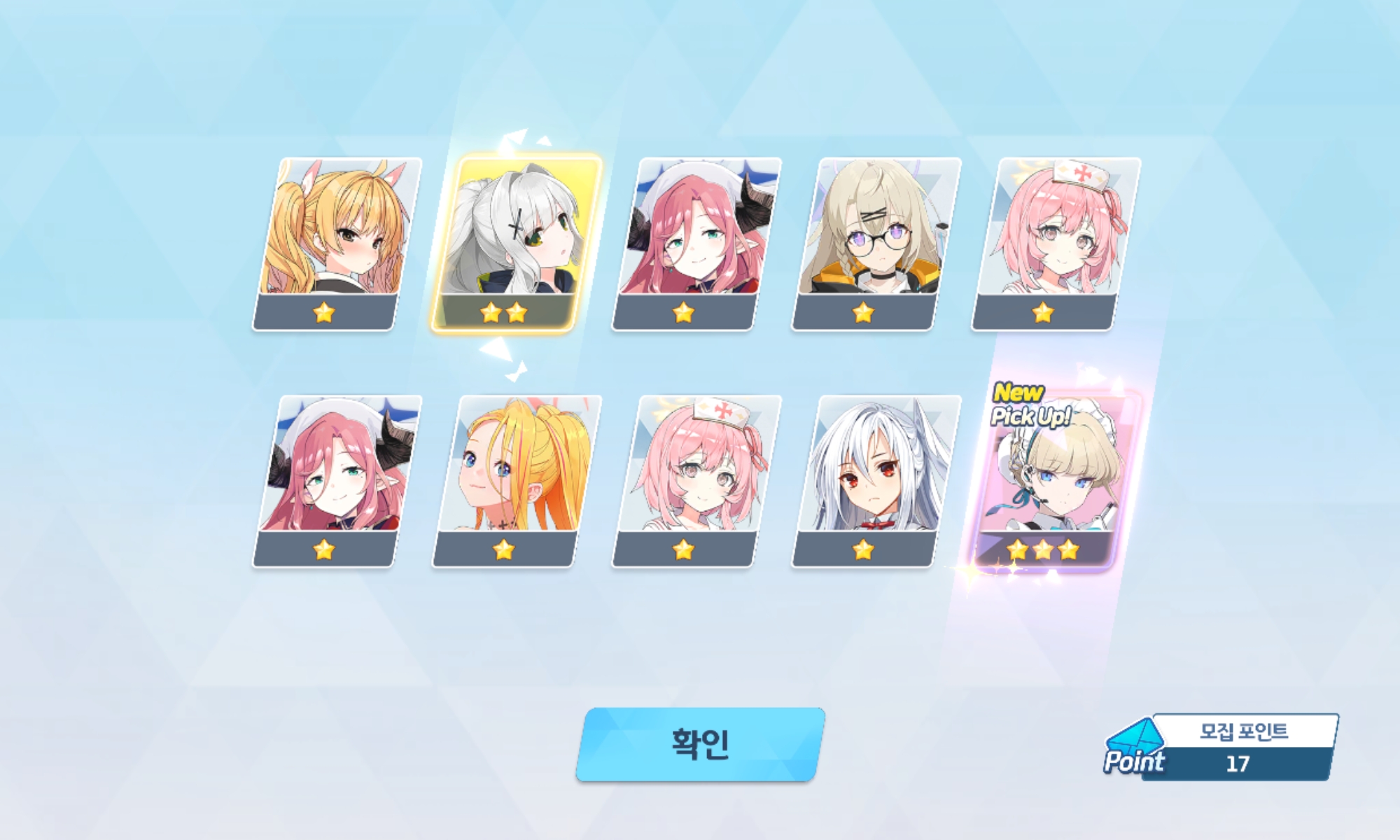
Task: Click the star under white-haired red-eyed card
Action: (x=864, y=550)
